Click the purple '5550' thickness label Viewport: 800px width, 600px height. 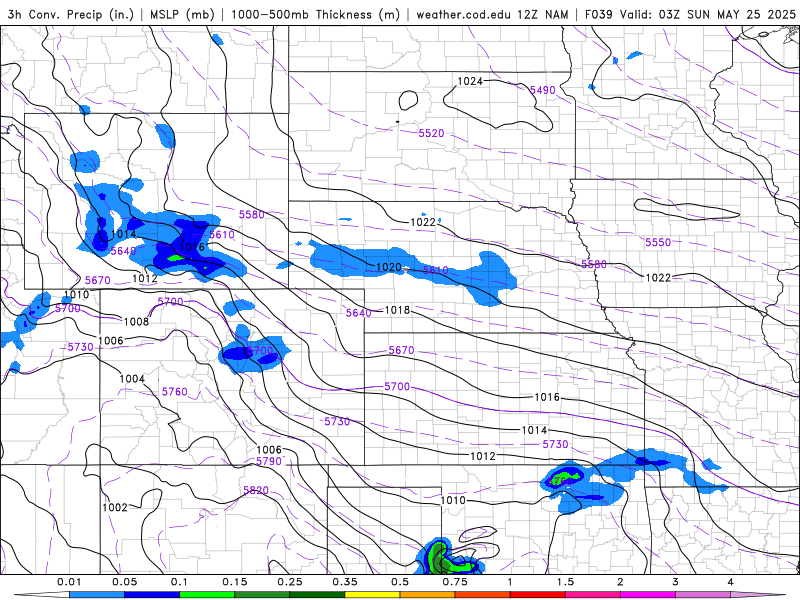point(658,242)
